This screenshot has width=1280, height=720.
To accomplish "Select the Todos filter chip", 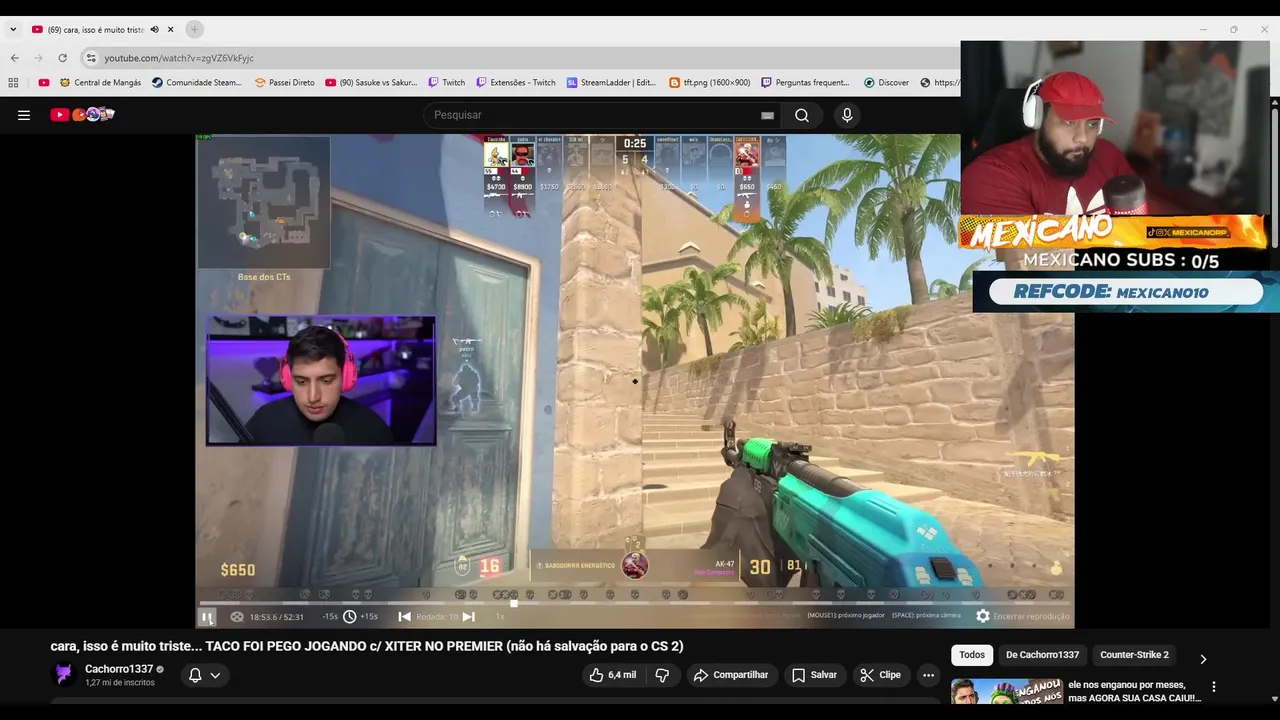I will click(x=972, y=655).
